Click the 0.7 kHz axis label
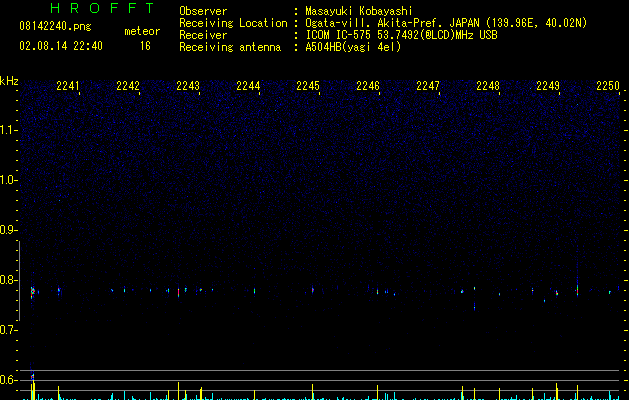This screenshot has height=400, width=629. click(x=8, y=330)
